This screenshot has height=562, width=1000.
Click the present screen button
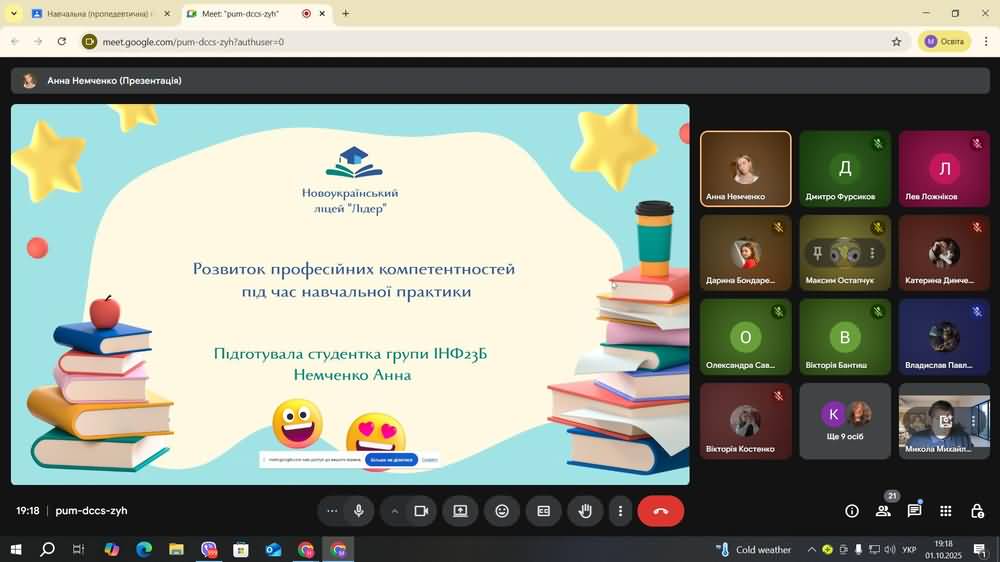pos(460,511)
